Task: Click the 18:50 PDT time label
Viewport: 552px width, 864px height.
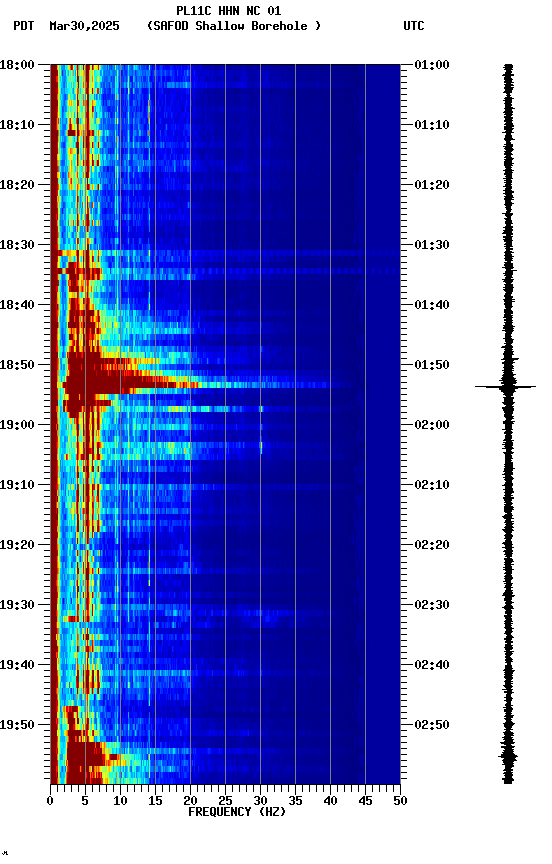Action: coord(17,365)
